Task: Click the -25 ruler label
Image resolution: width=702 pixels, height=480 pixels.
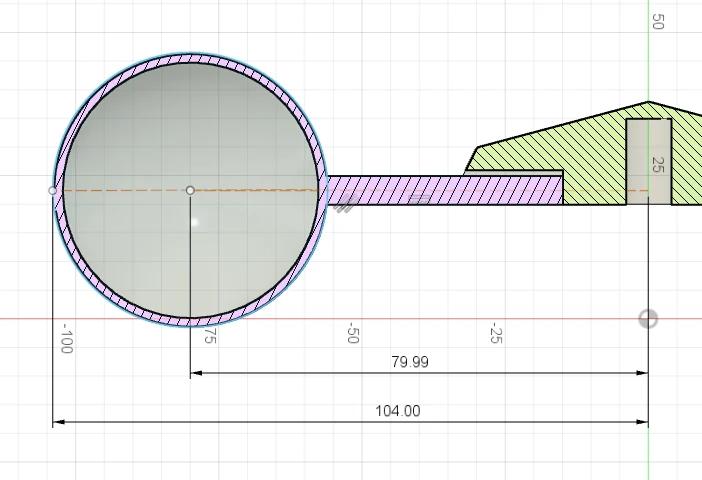Action: pos(496,334)
